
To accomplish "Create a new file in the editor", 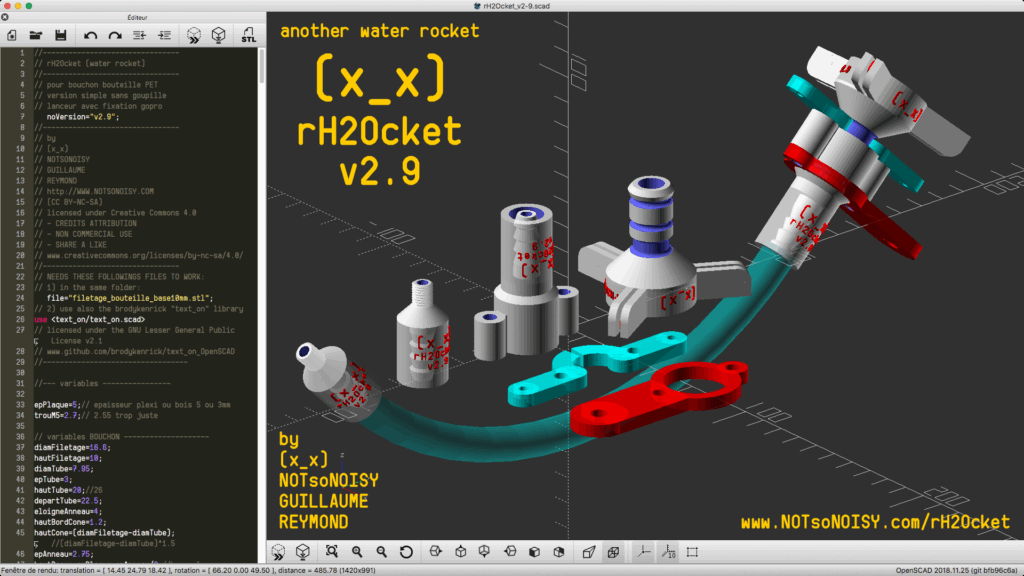I will point(12,35).
